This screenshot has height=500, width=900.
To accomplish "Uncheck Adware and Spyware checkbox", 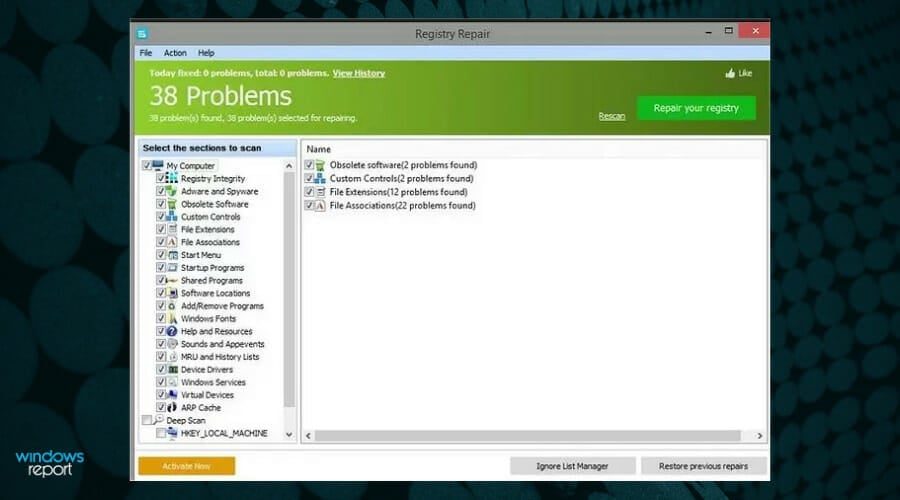I will pos(161,191).
